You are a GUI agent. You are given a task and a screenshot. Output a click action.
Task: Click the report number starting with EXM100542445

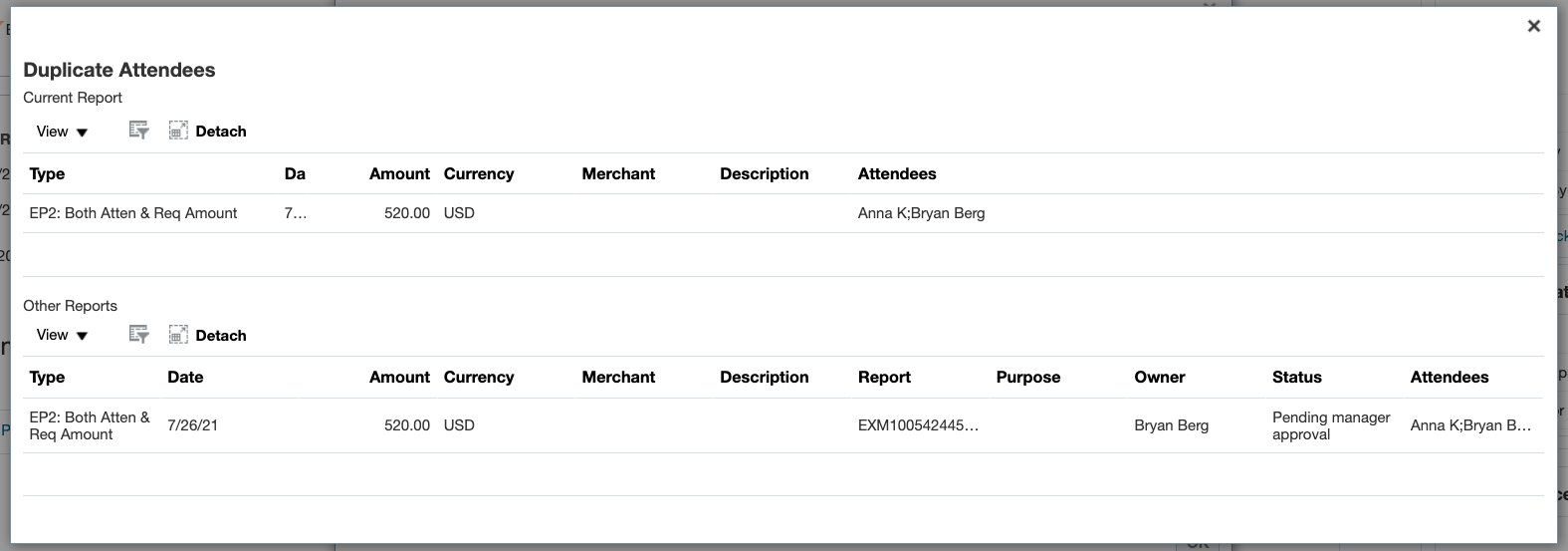coord(918,425)
